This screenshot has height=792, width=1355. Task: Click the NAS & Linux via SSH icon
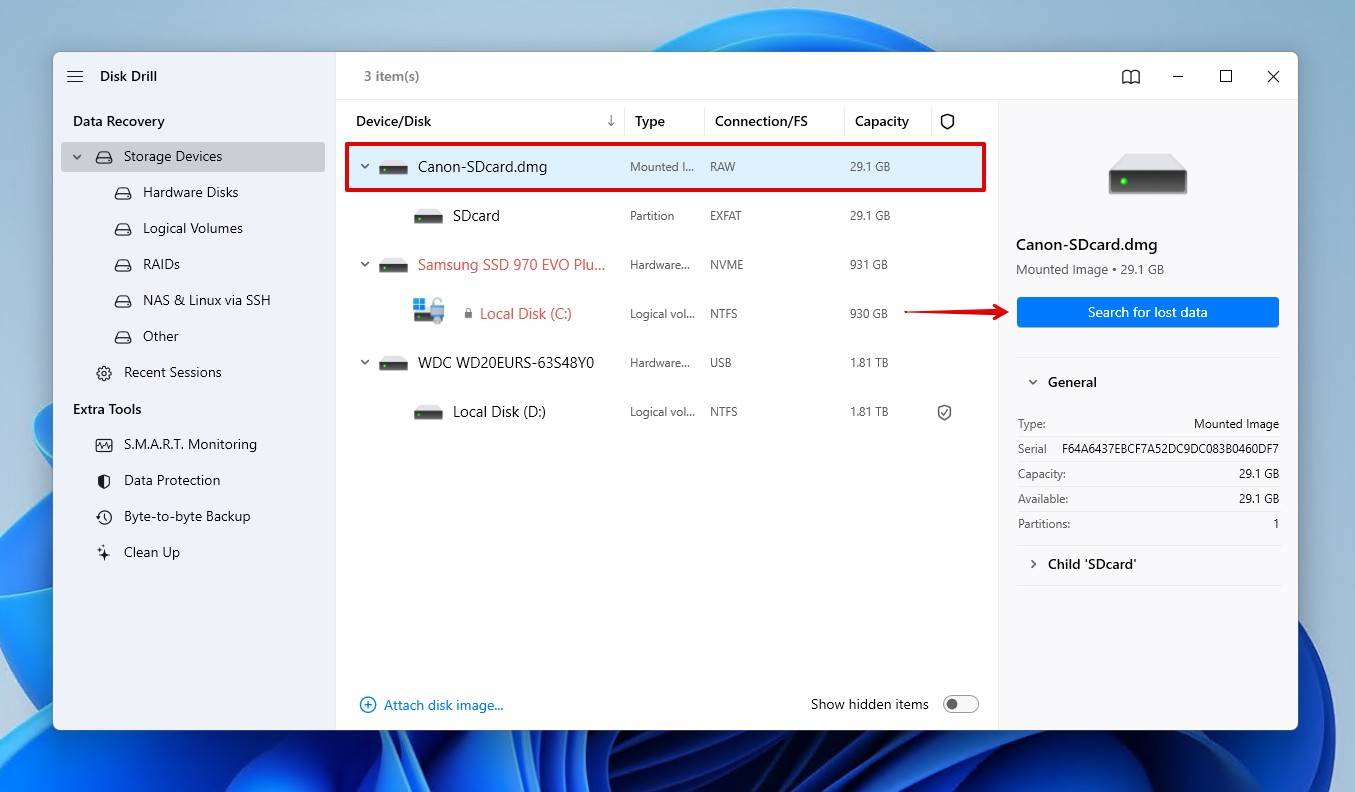(123, 300)
